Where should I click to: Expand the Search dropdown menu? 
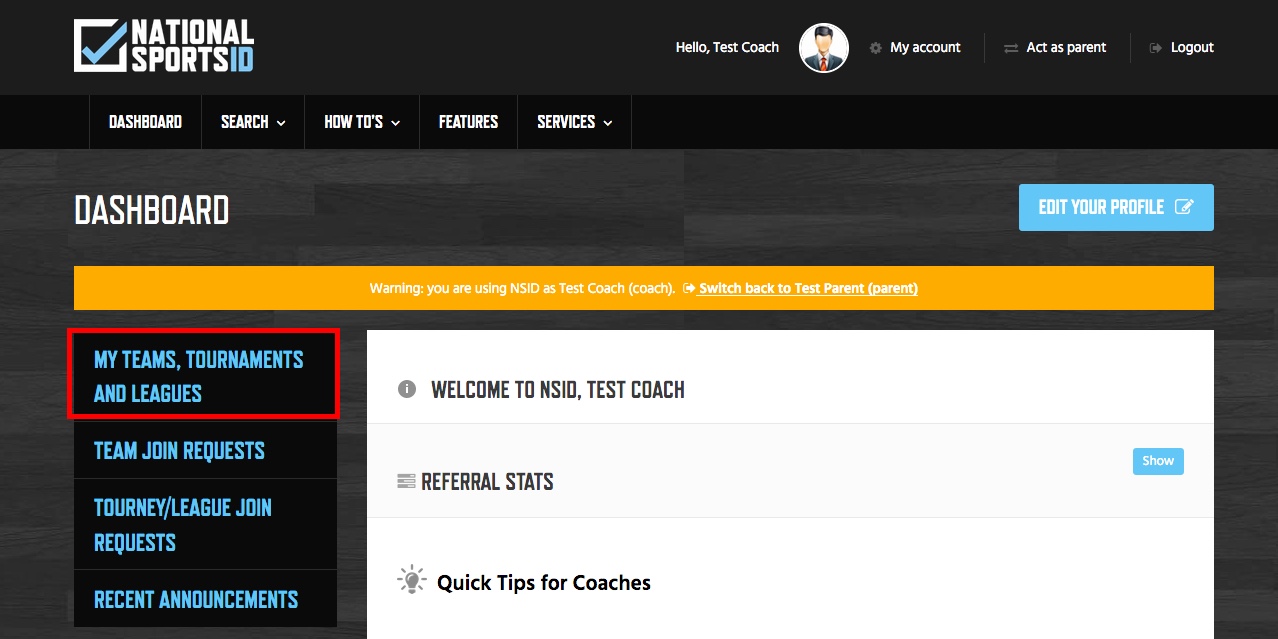pos(253,122)
